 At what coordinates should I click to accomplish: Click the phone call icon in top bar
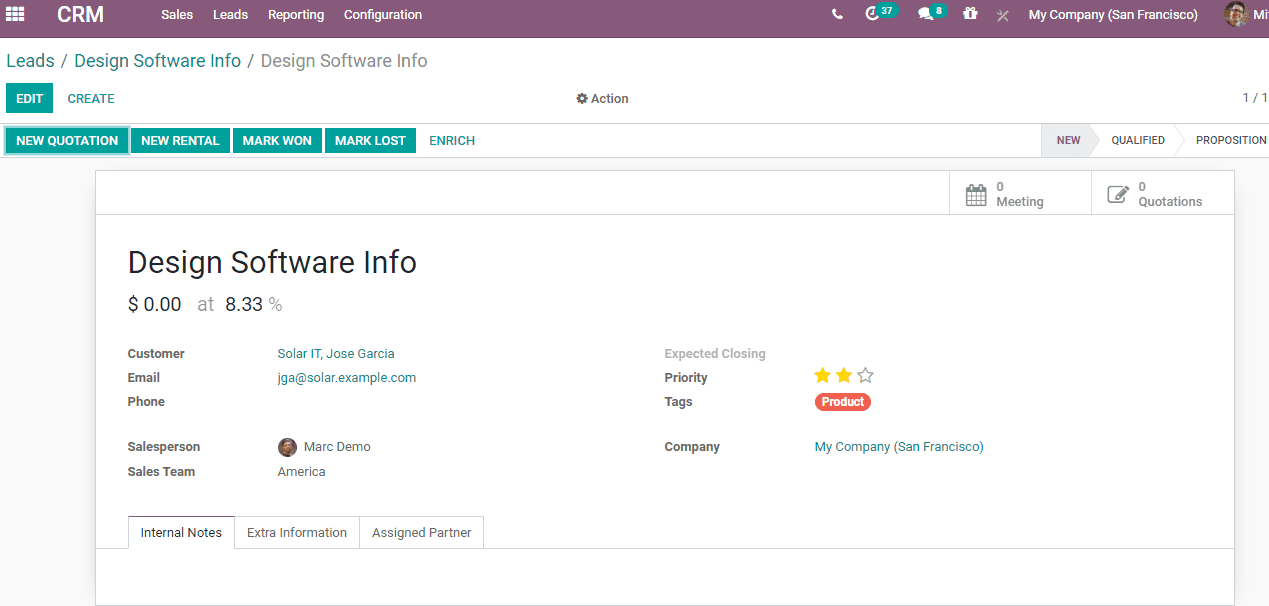click(837, 14)
